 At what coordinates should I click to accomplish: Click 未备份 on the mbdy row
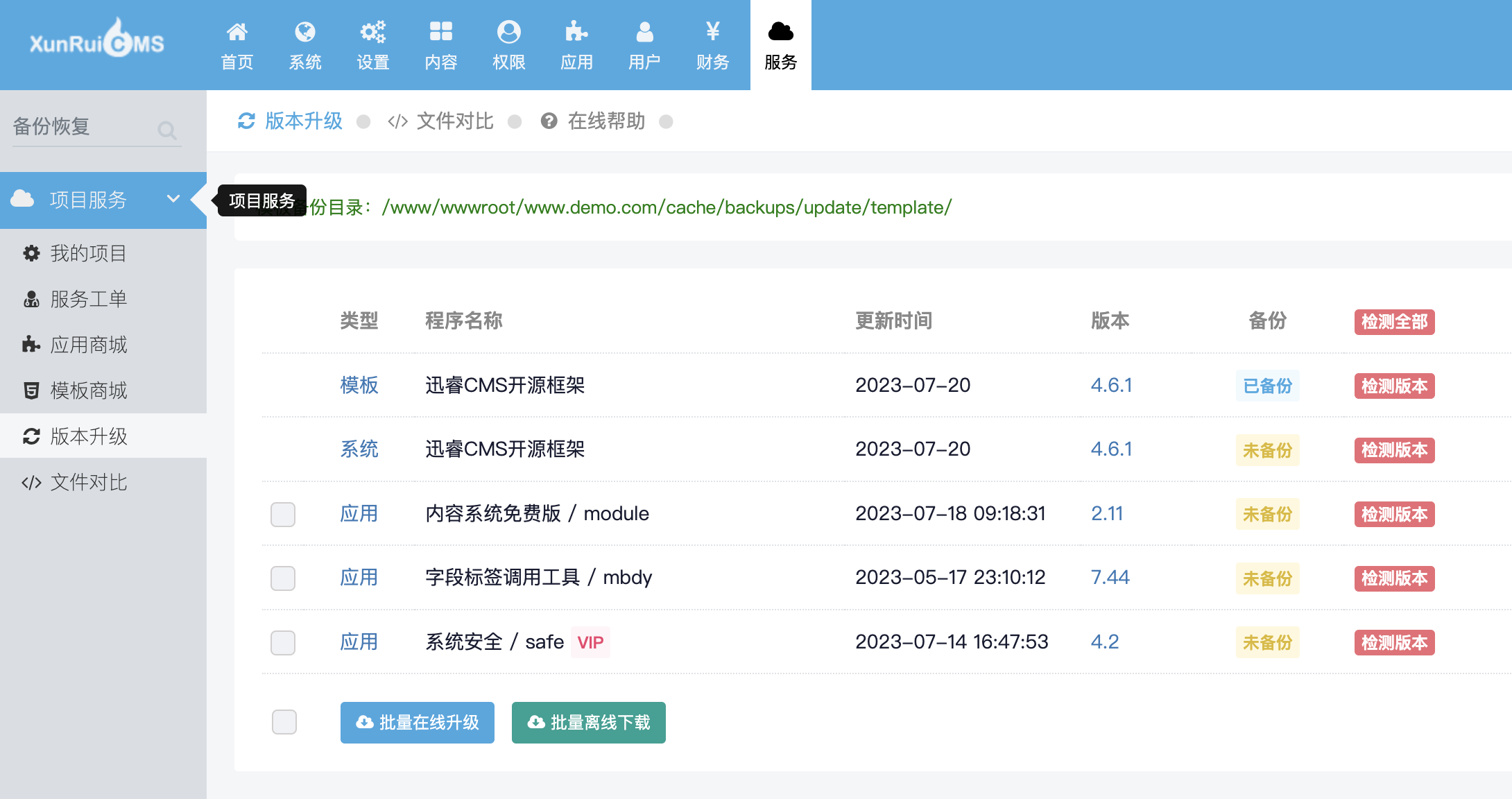click(1267, 578)
